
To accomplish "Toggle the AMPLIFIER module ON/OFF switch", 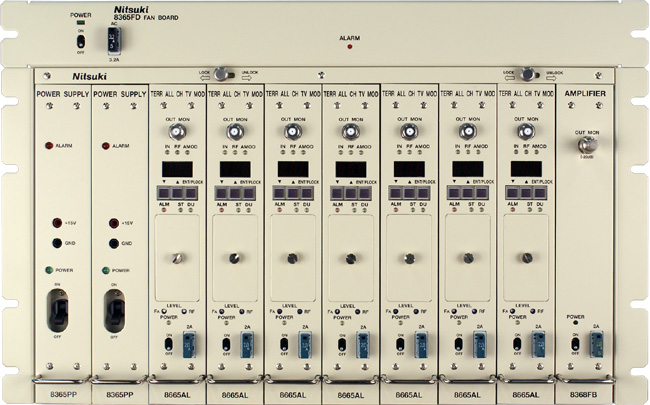I will click(575, 344).
